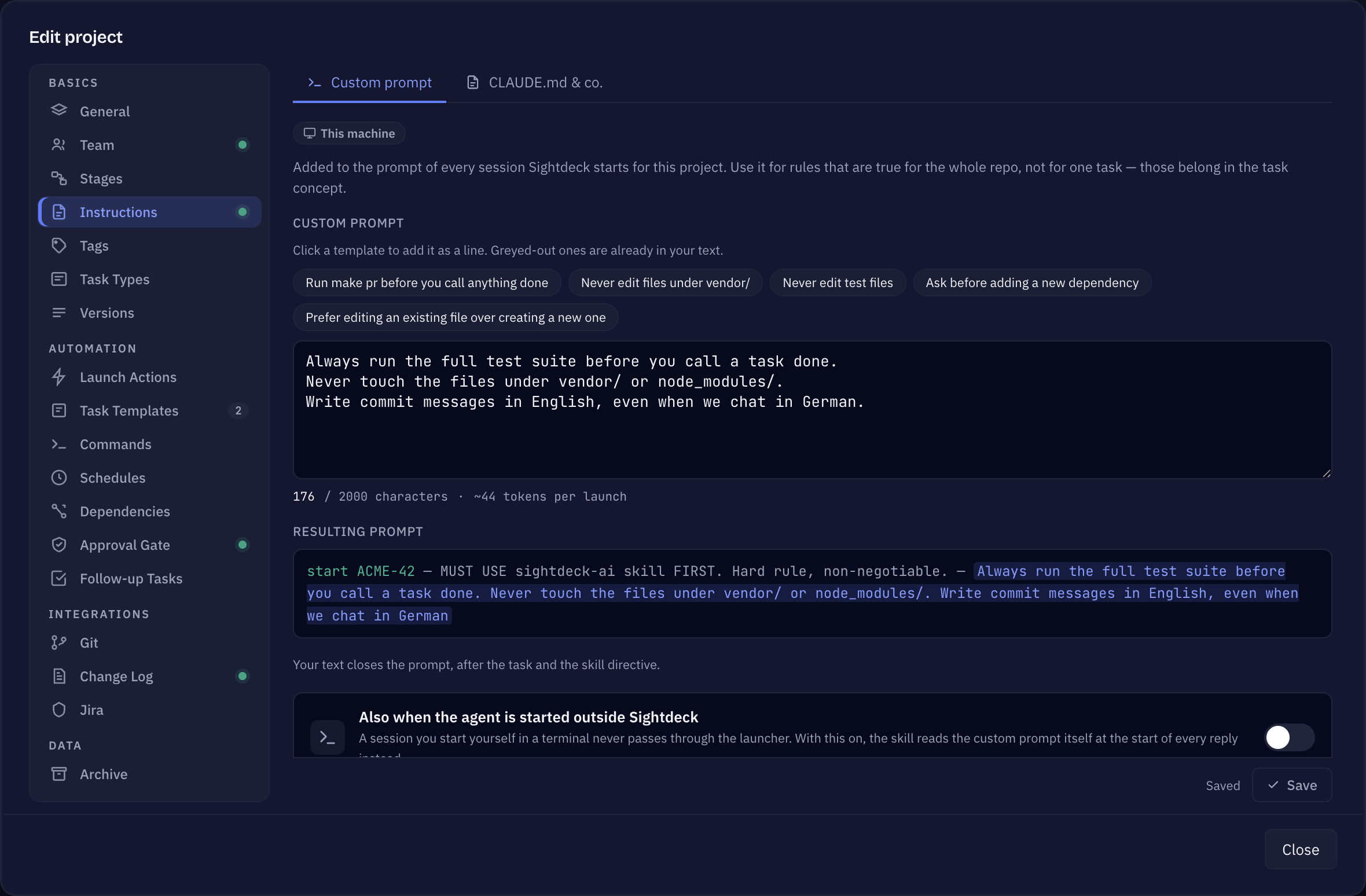This screenshot has width=1366, height=896.
Task: Click the Save button
Action: [x=1292, y=785]
